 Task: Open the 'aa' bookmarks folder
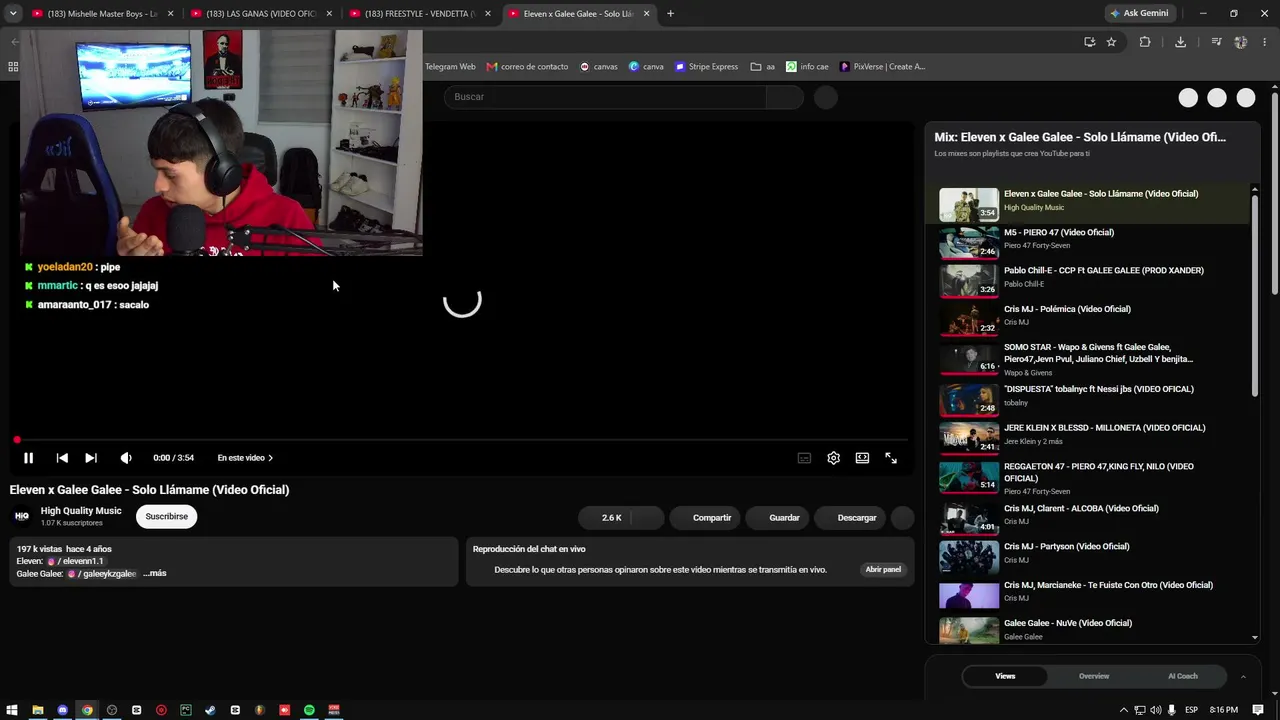click(x=763, y=67)
